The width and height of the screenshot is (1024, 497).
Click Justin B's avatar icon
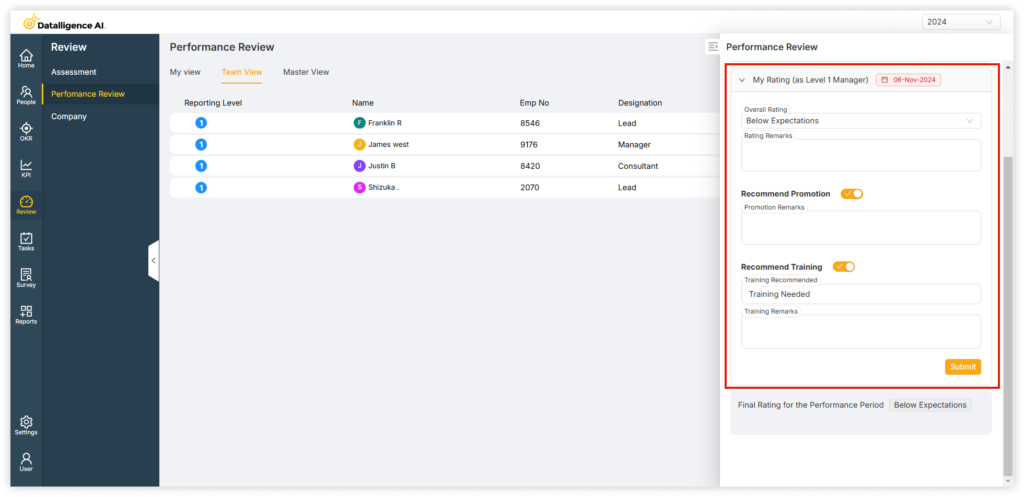(x=359, y=166)
